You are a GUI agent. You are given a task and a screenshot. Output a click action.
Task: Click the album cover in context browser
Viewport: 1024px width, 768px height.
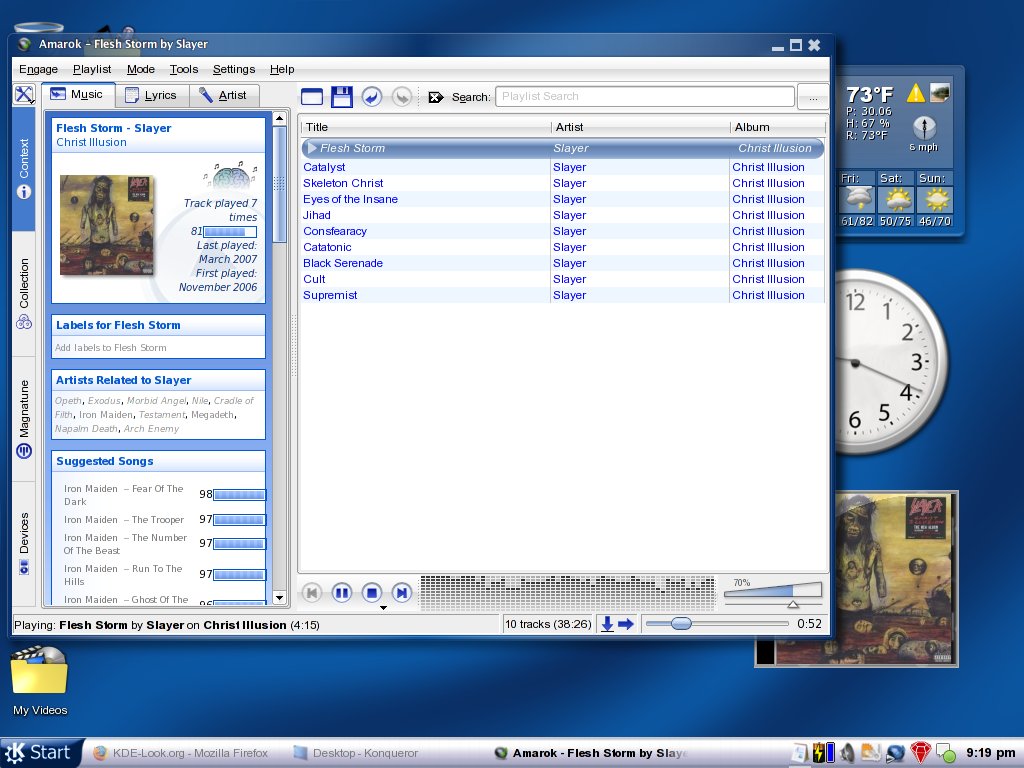pyautogui.click(x=106, y=225)
